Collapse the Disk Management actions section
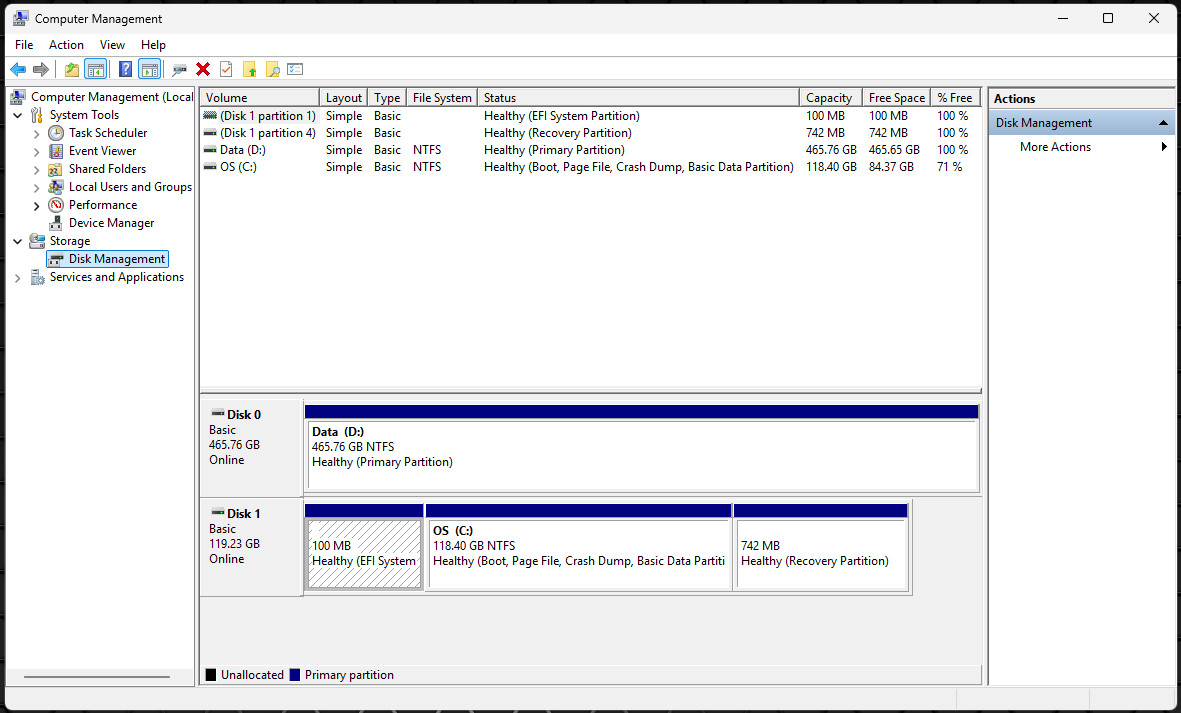This screenshot has height=713, width=1181. 1163,123
